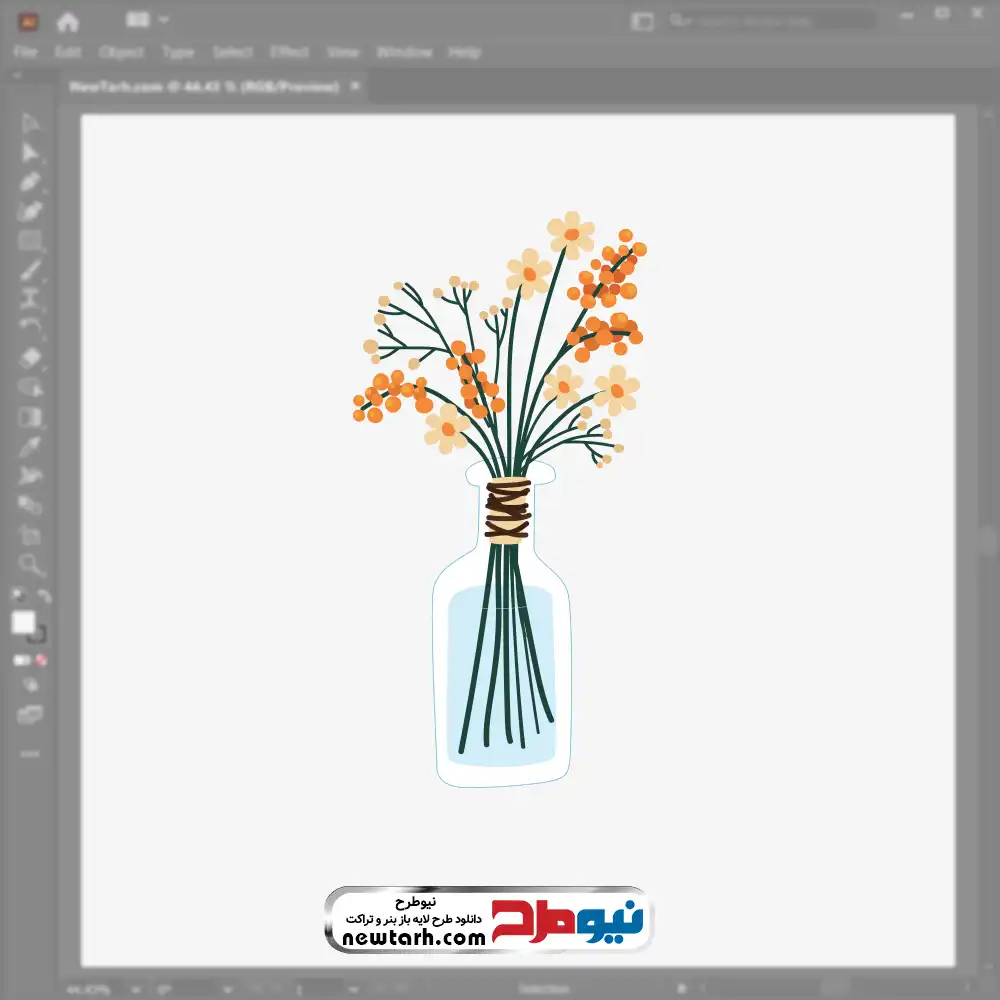
Task: Select the Selection tool arrow
Action: (x=30, y=123)
